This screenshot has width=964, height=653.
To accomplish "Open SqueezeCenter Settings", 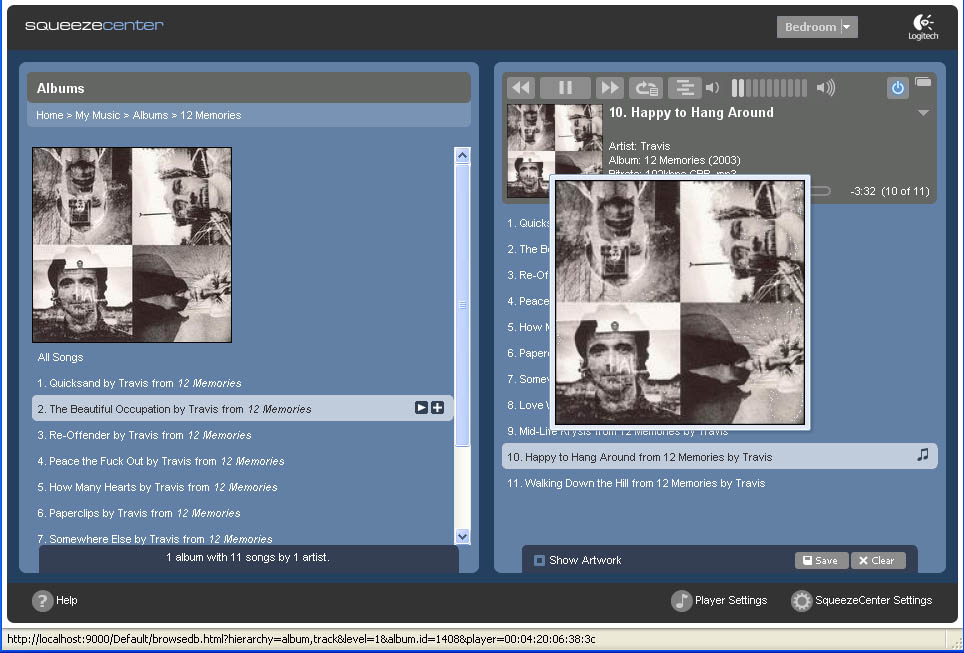I will tap(862, 600).
